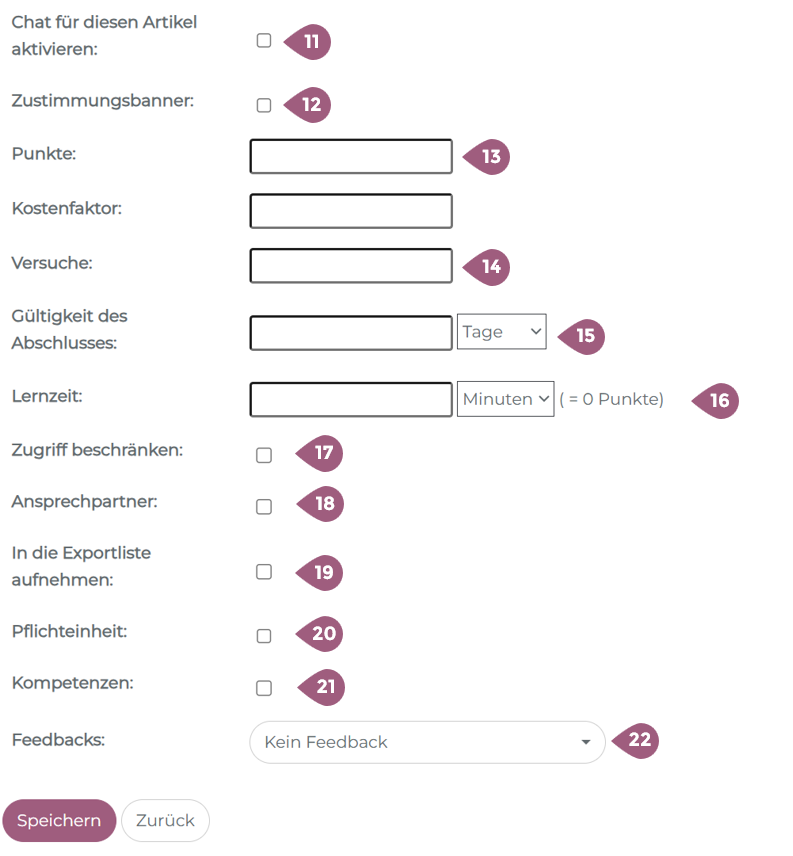
Task: Click the number 18 marker badge
Action: point(323,504)
